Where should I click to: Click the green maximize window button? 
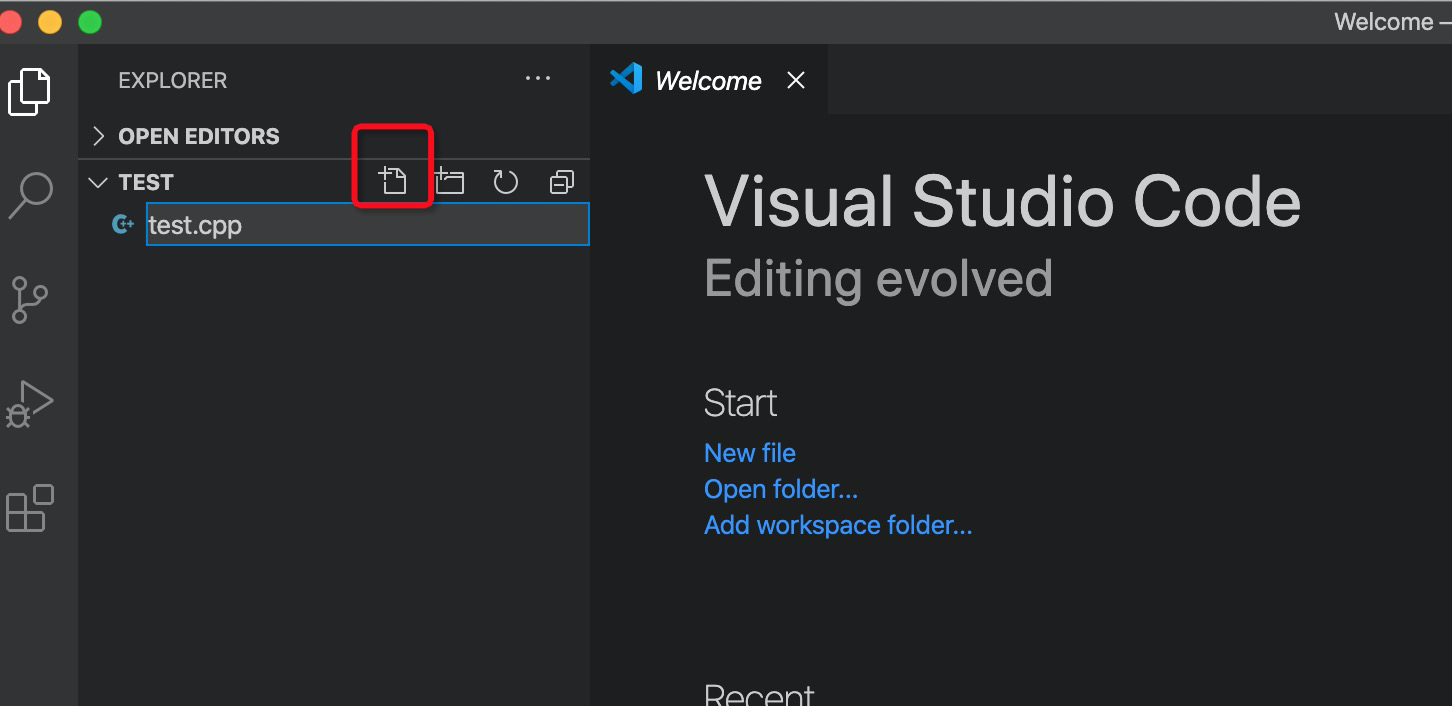pos(90,22)
